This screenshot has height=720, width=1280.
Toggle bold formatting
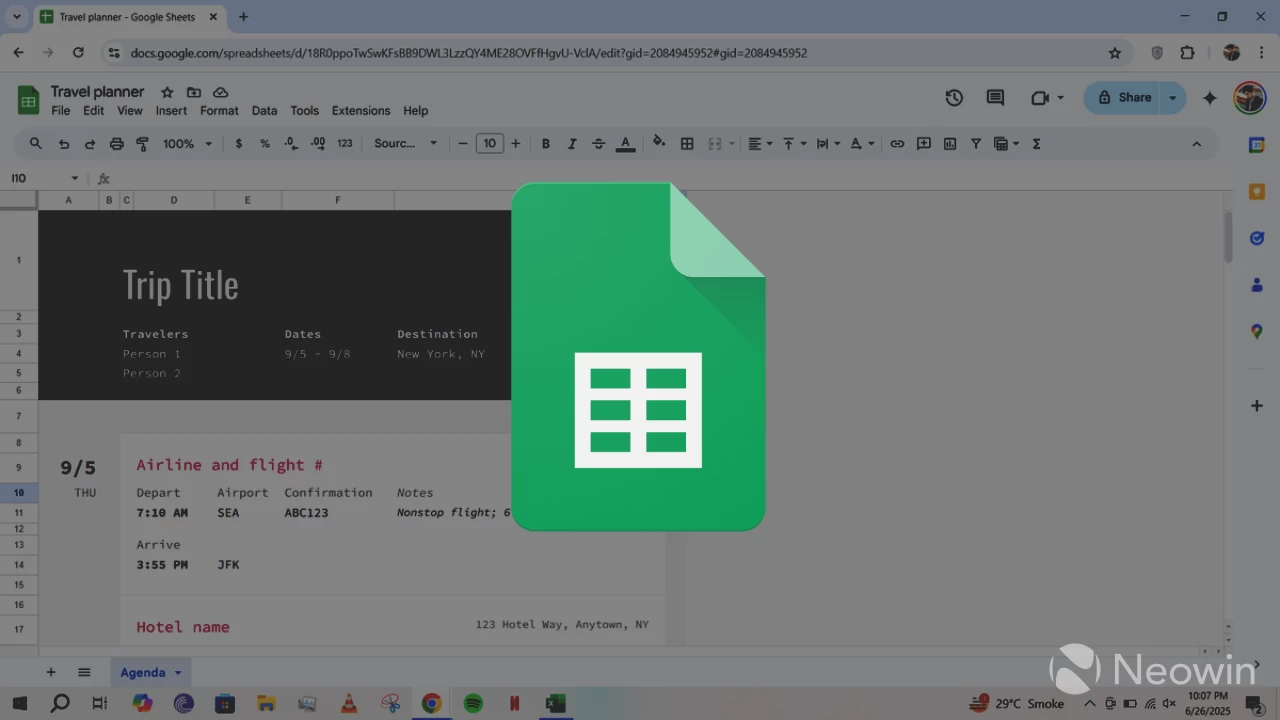point(546,144)
